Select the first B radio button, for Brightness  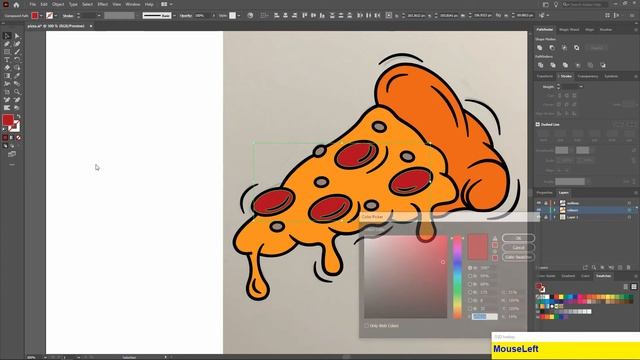(x=470, y=284)
